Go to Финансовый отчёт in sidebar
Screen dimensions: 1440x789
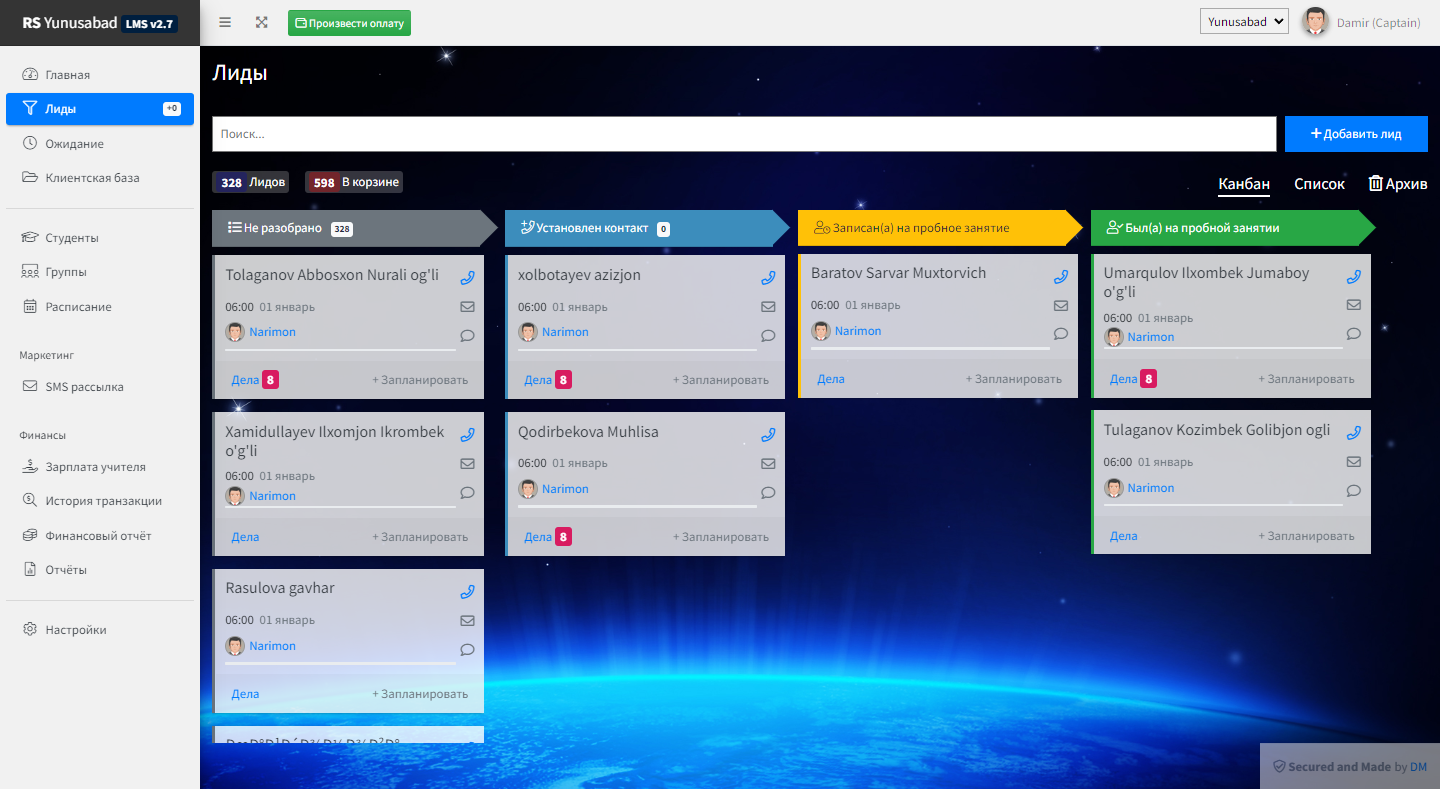tap(98, 536)
